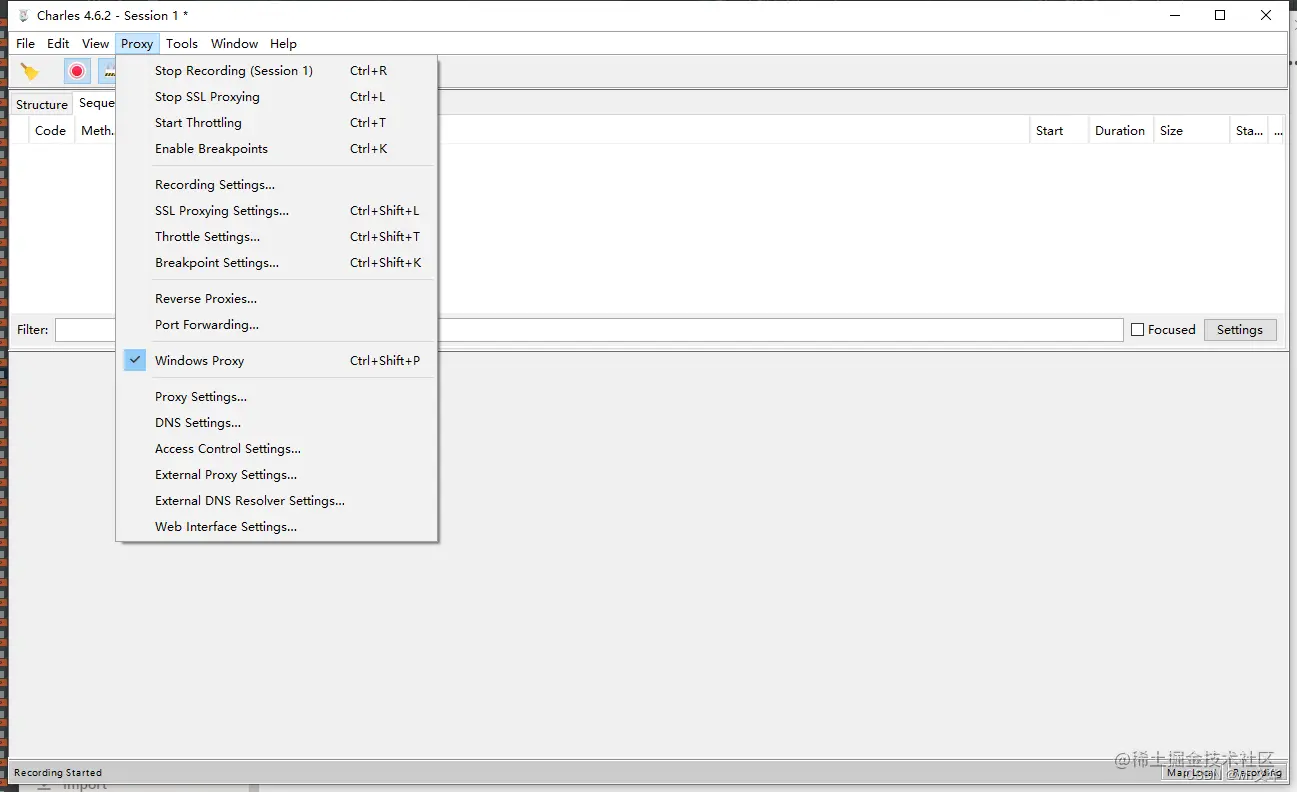The image size is (1297, 792).
Task: Click the Charles app icon in title bar
Action: coord(23,15)
